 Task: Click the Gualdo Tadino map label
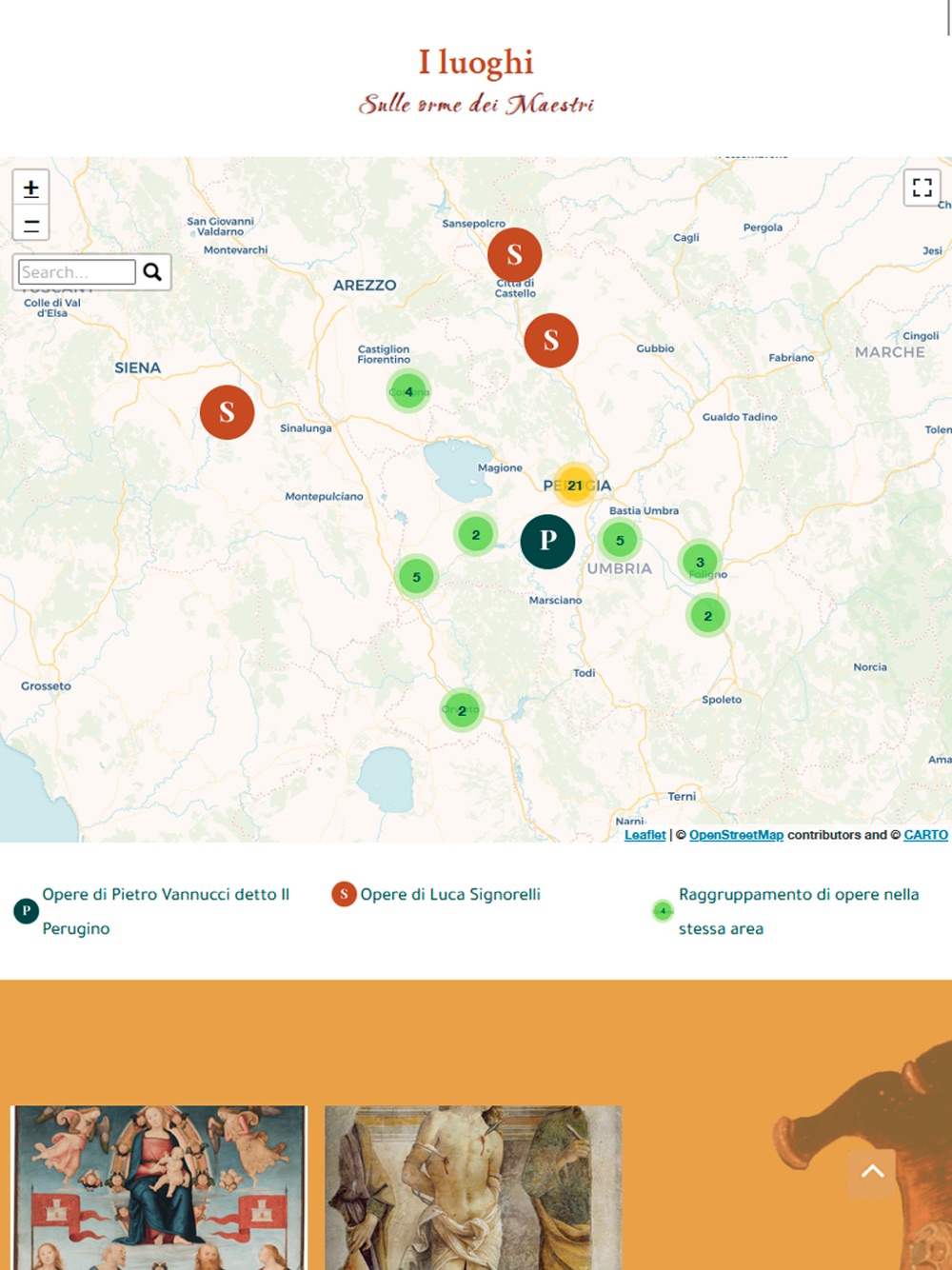740,417
